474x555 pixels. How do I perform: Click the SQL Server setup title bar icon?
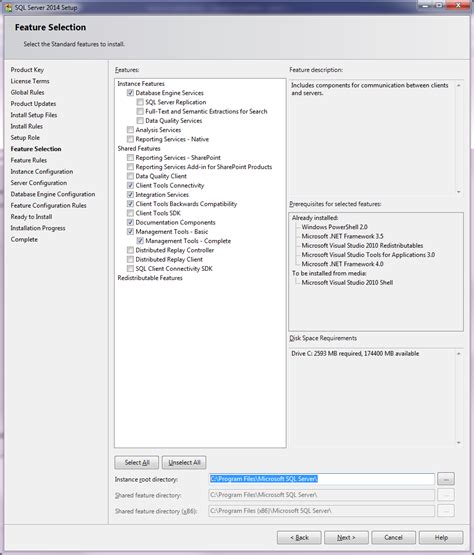tap(8, 7)
